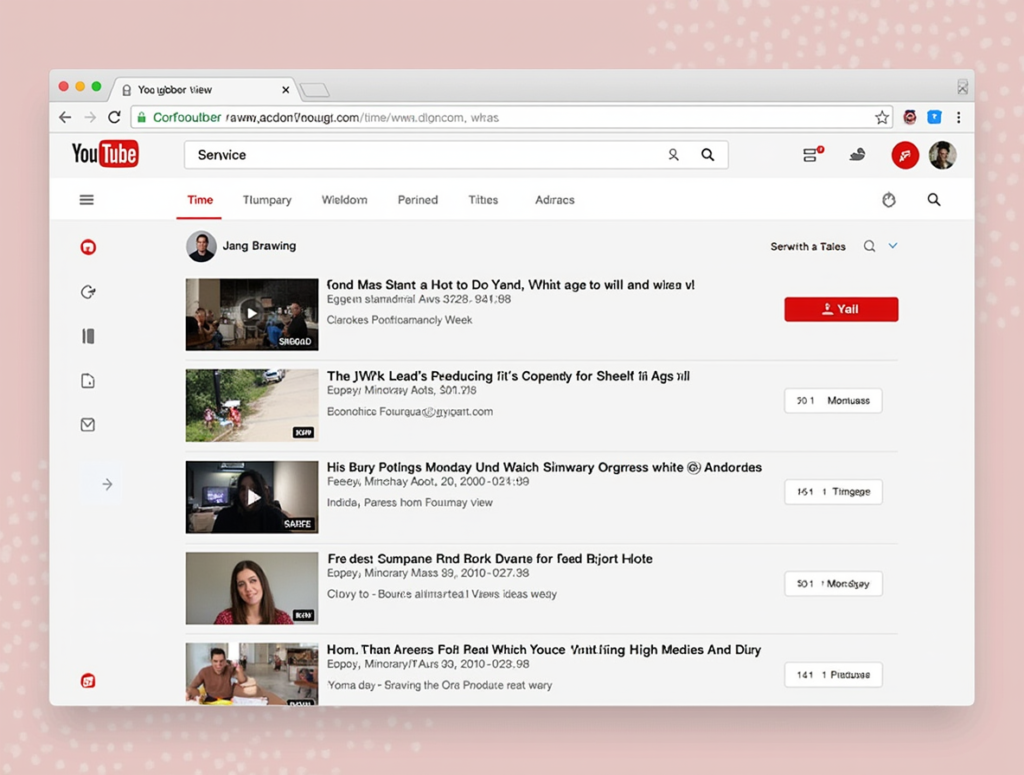Viewport: 1024px width, 775px height.
Task: Click the red Yail button
Action: click(x=841, y=309)
